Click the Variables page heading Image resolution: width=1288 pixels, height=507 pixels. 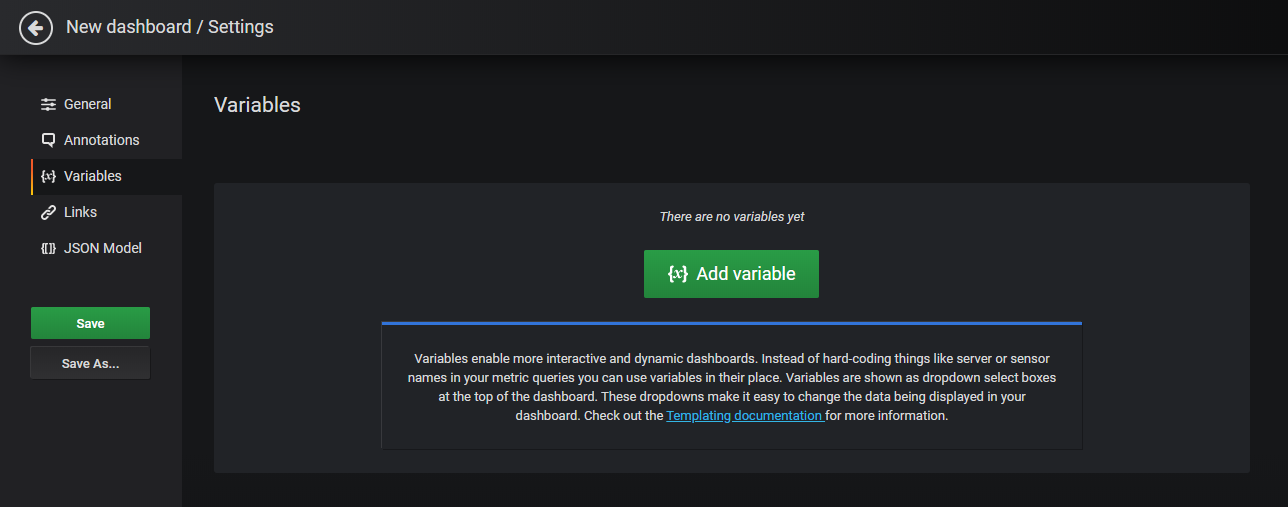point(257,105)
